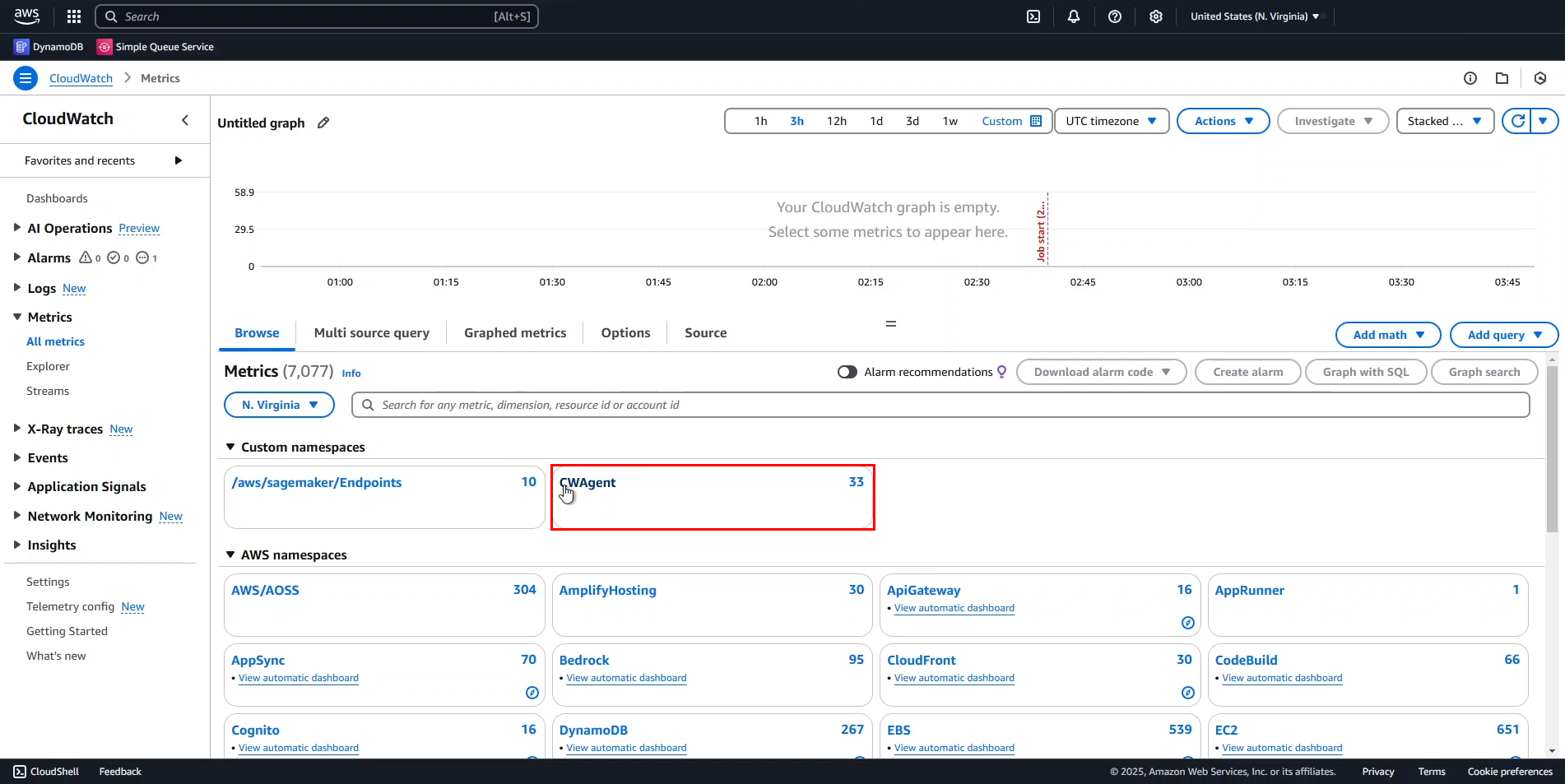1565x784 pixels.
Task: Open the settings gear icon
Action: (x=1156, y=16)
